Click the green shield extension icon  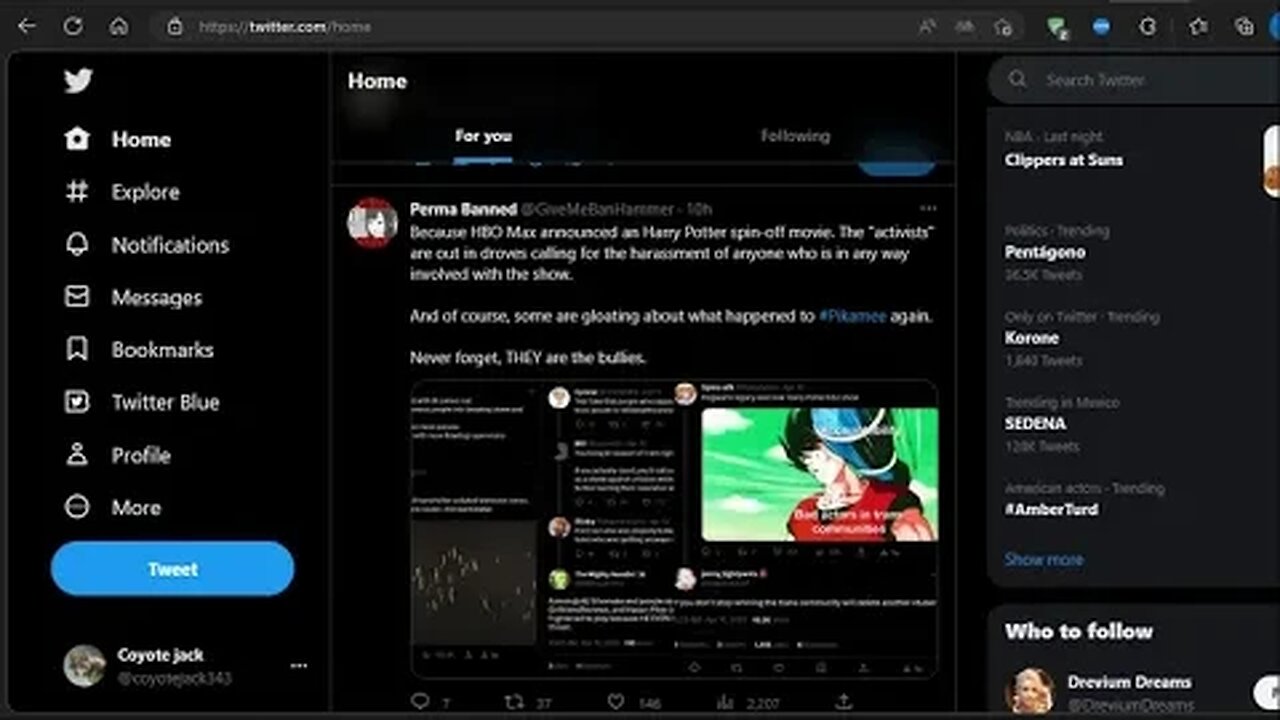click(1056, 28)
